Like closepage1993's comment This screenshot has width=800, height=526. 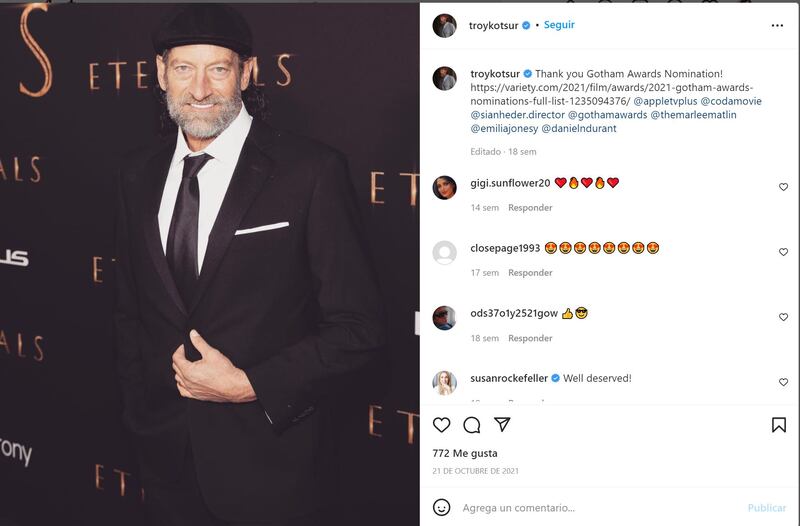pyautogui.click(x=783, y=252)
